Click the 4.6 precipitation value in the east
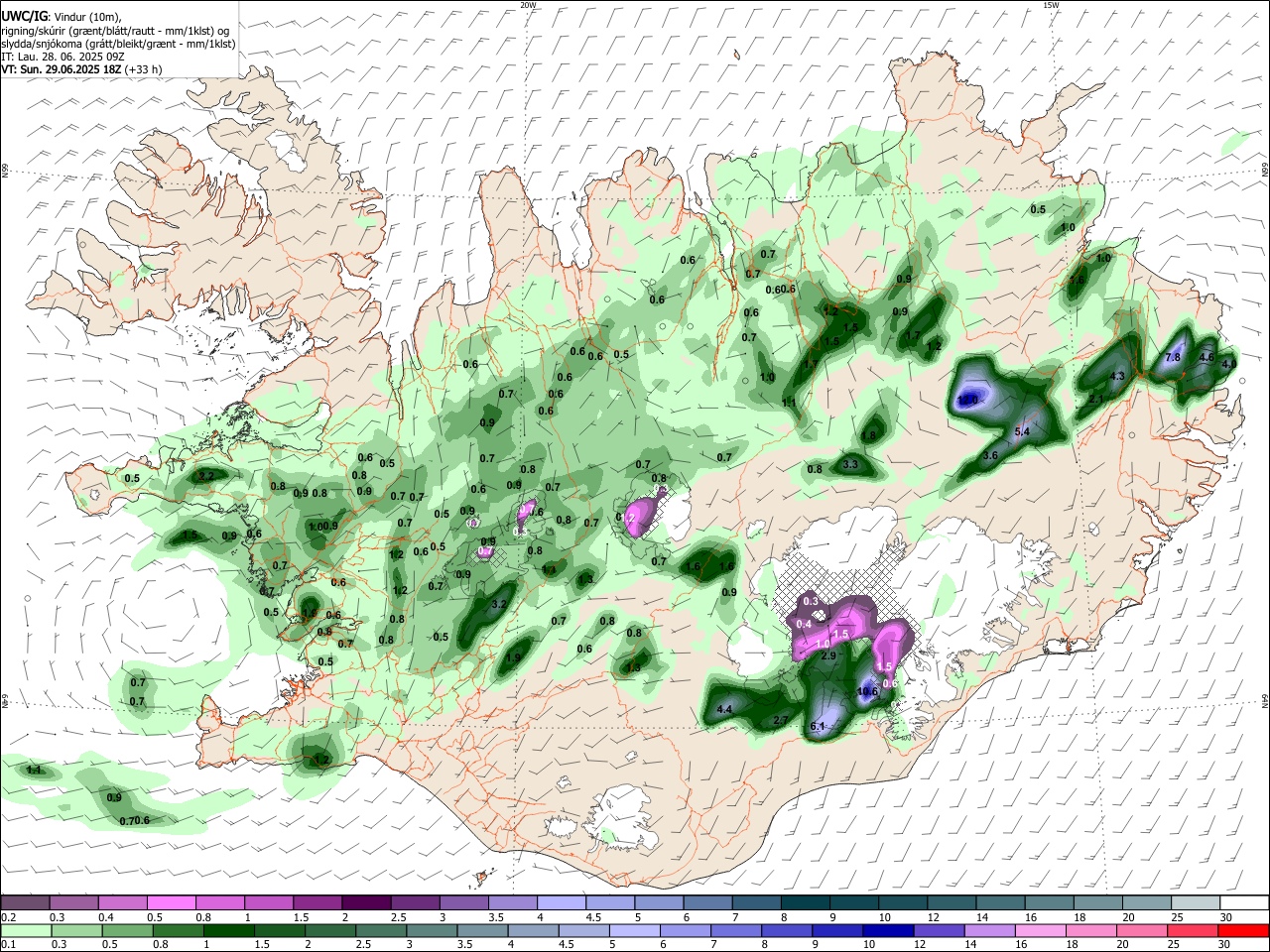 1206,357
